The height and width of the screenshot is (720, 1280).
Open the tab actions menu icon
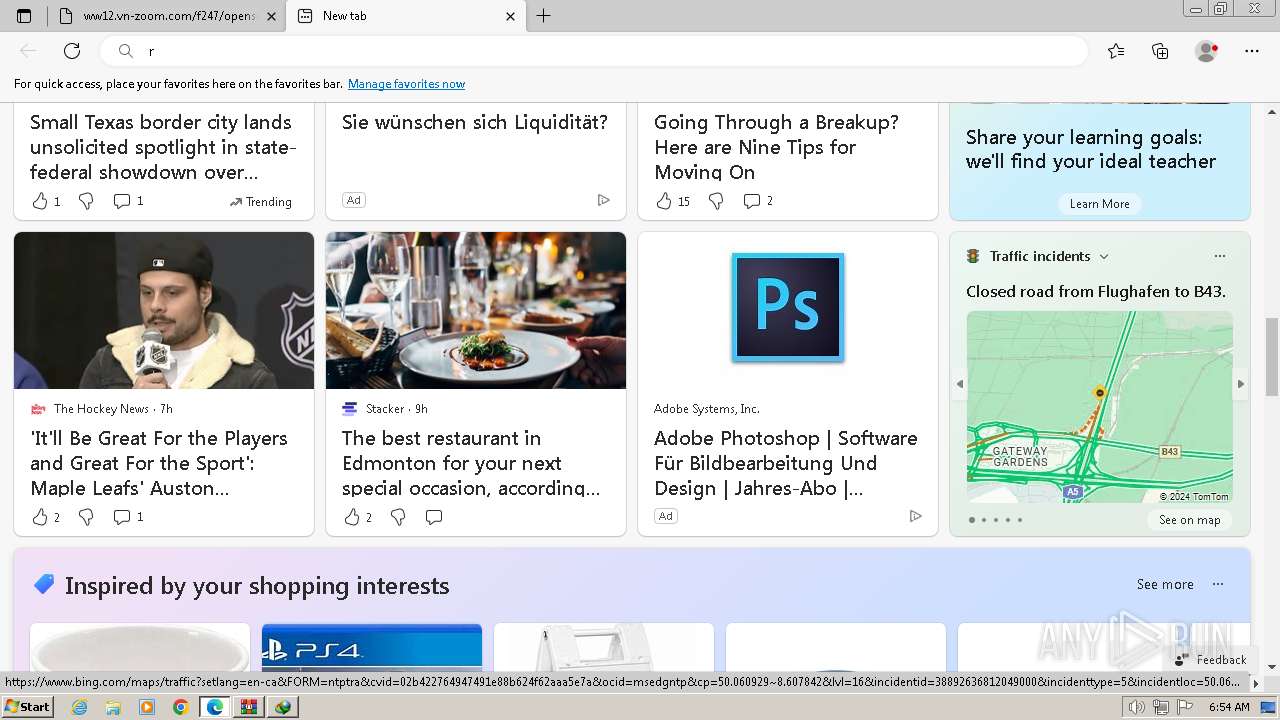pos(24,16)
